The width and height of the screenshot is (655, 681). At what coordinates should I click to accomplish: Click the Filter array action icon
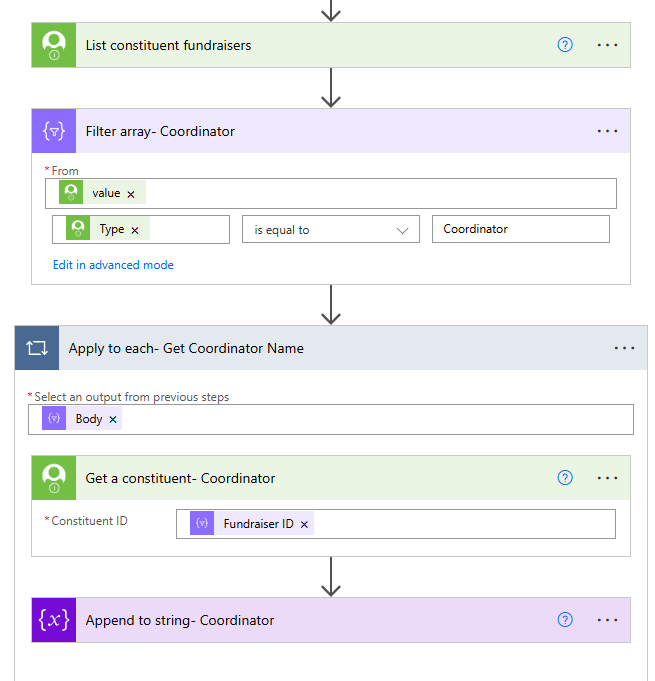coord(54,131)
